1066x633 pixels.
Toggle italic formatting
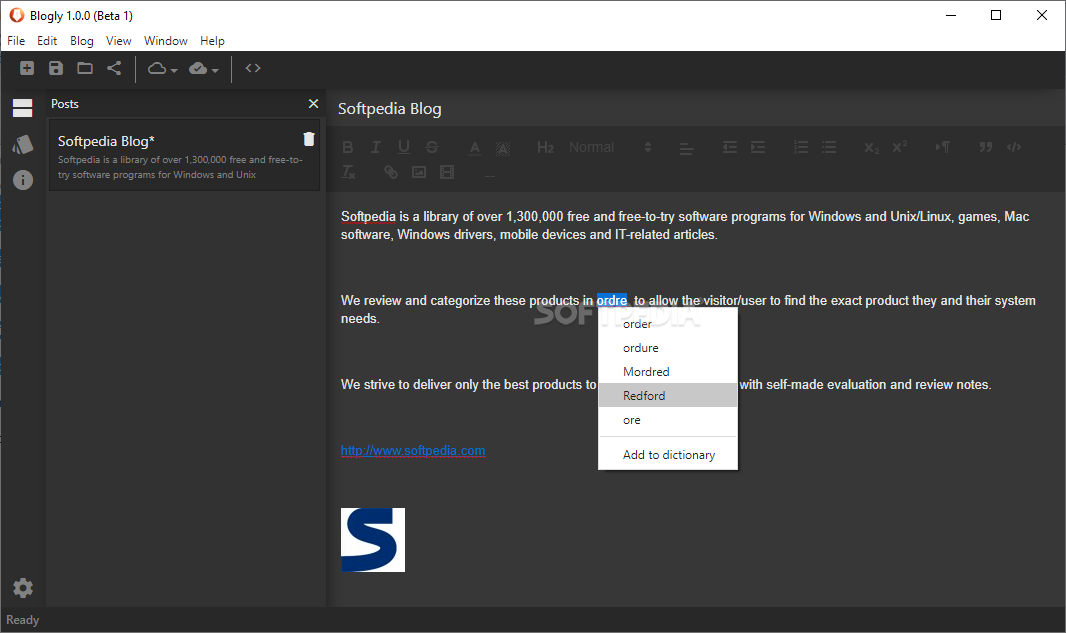coord(375,147)
